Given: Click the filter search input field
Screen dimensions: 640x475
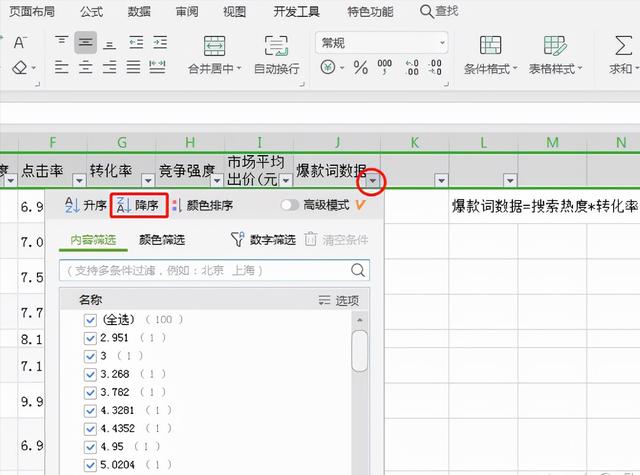Looking at the screenshot, I should [214, 270].
